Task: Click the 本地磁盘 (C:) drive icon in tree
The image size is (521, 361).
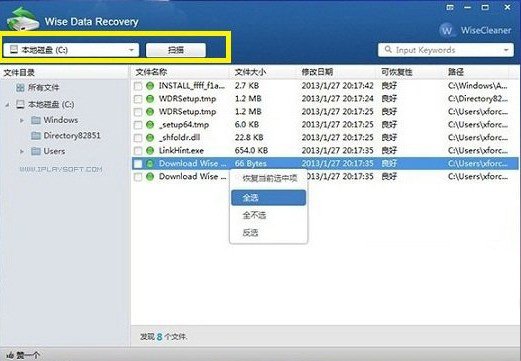Action: [x=20, y=104]
